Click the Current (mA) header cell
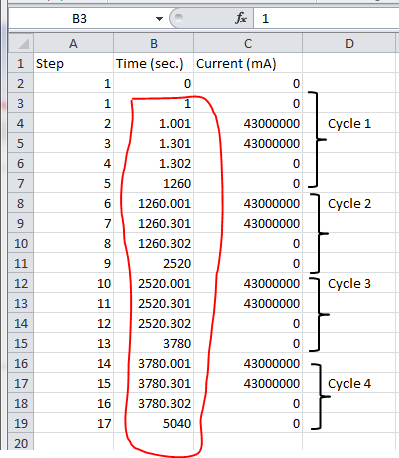The height and width of the screenshot is (458, 399). pos(248,63)
